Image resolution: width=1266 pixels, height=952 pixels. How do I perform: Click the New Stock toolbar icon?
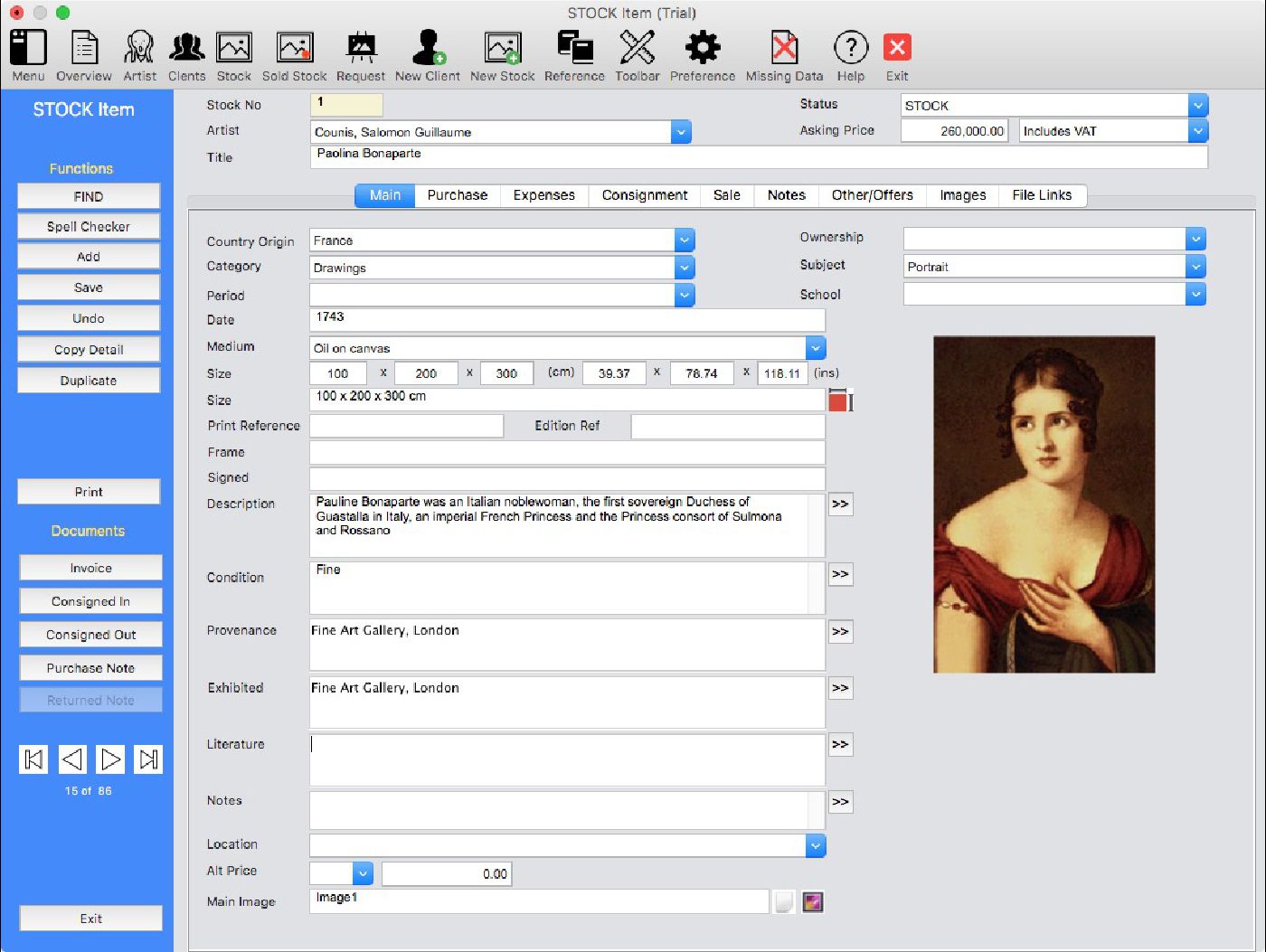point(502,56)
